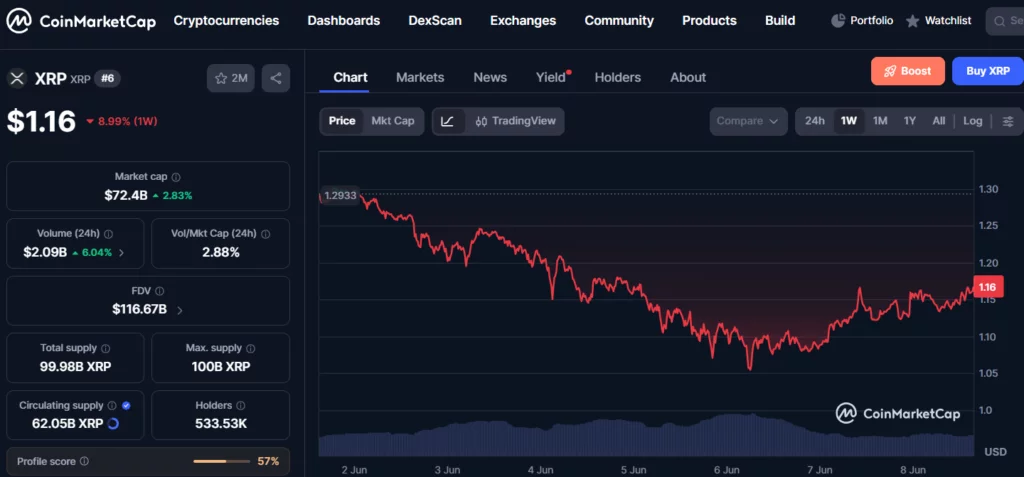The height and width of the screenshot is (477, 1024).
Task: Click the XRP coin logo
Action: (16, 78)
